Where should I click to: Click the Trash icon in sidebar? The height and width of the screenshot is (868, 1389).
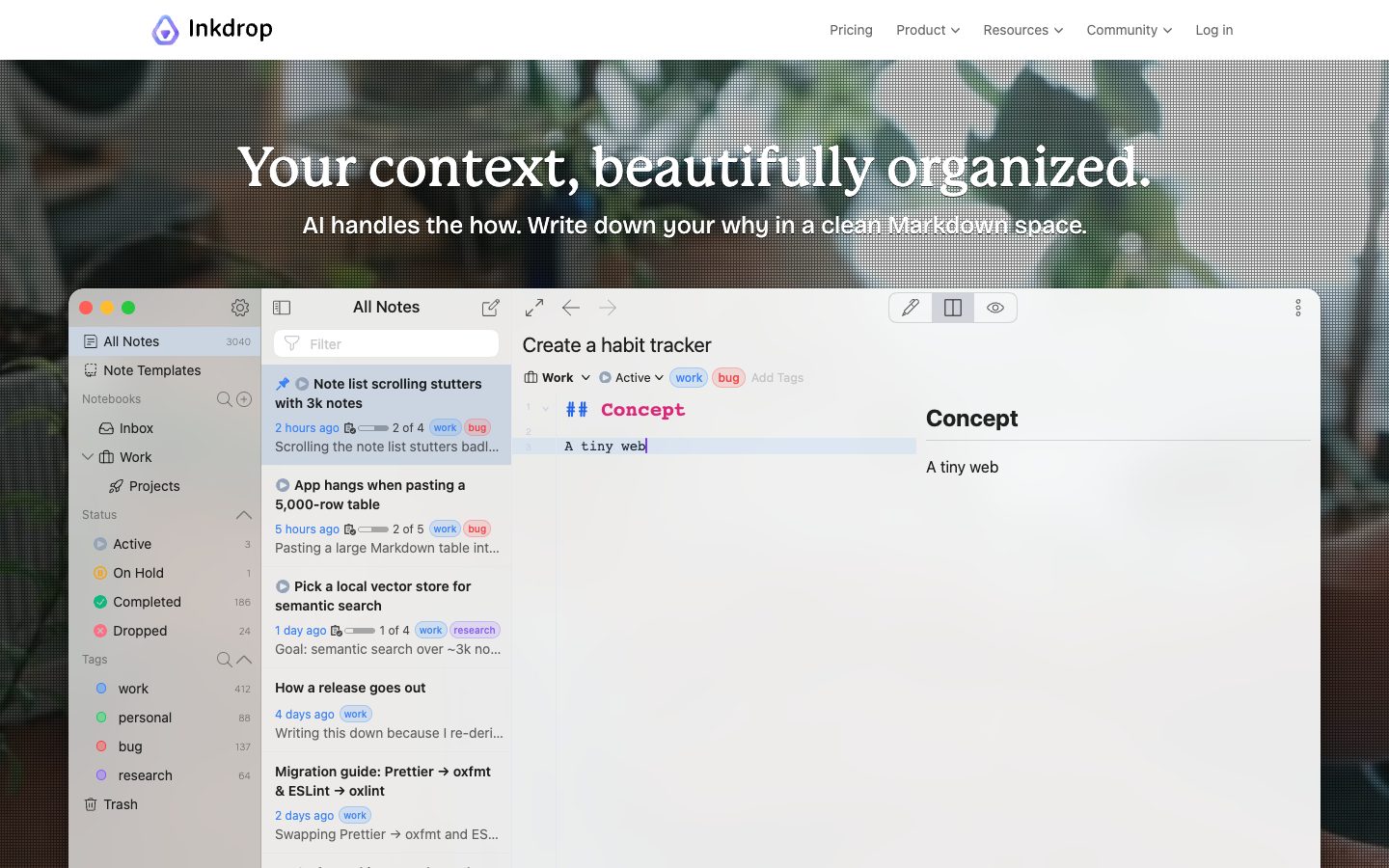(91, 804)
